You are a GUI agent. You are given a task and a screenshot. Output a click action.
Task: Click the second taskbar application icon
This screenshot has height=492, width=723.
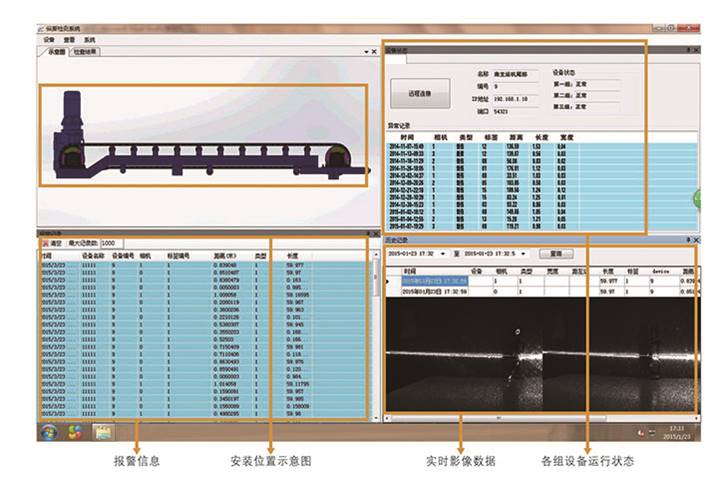point(75,432)
